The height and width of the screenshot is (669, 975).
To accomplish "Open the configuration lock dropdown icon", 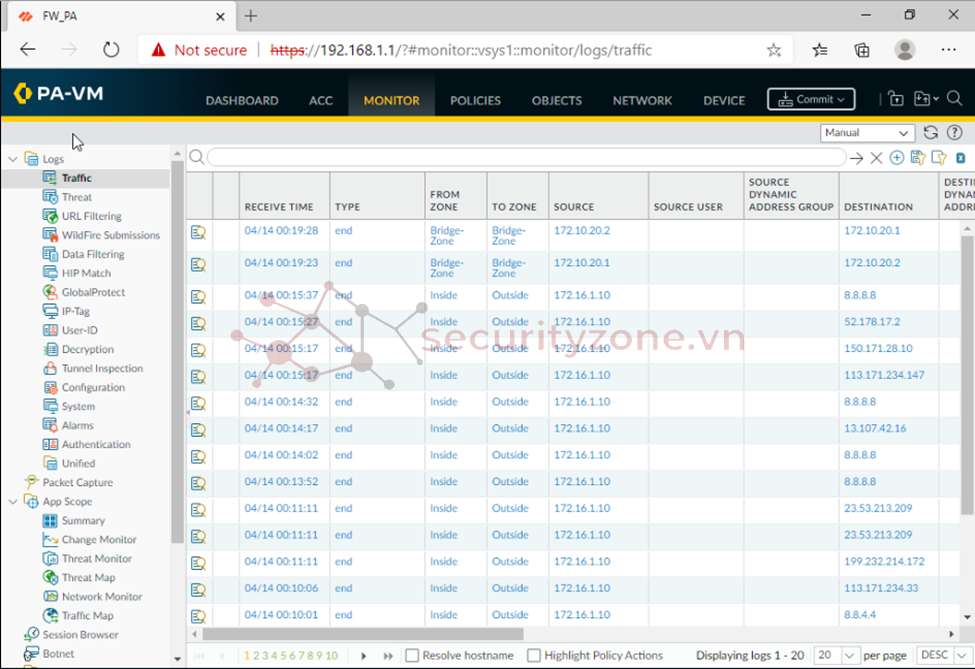I will click(925, 99).
